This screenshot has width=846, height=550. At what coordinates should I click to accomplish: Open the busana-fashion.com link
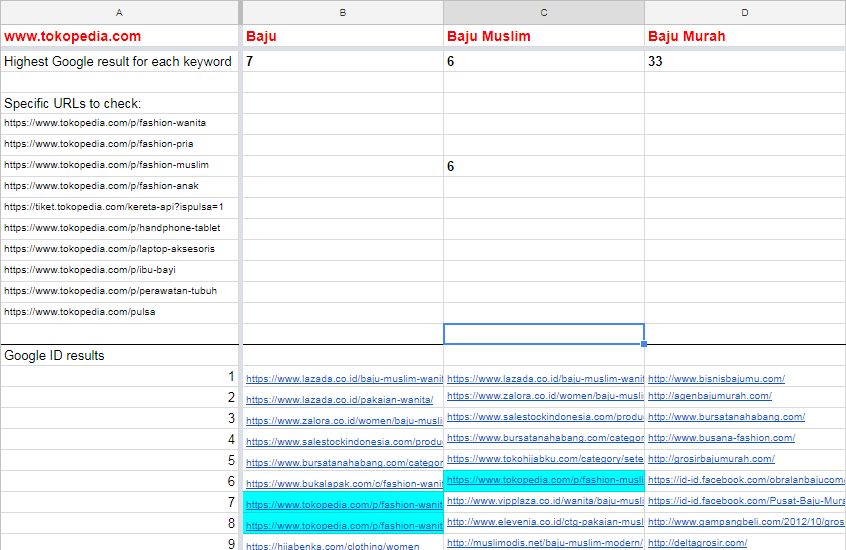coord(722,438)
